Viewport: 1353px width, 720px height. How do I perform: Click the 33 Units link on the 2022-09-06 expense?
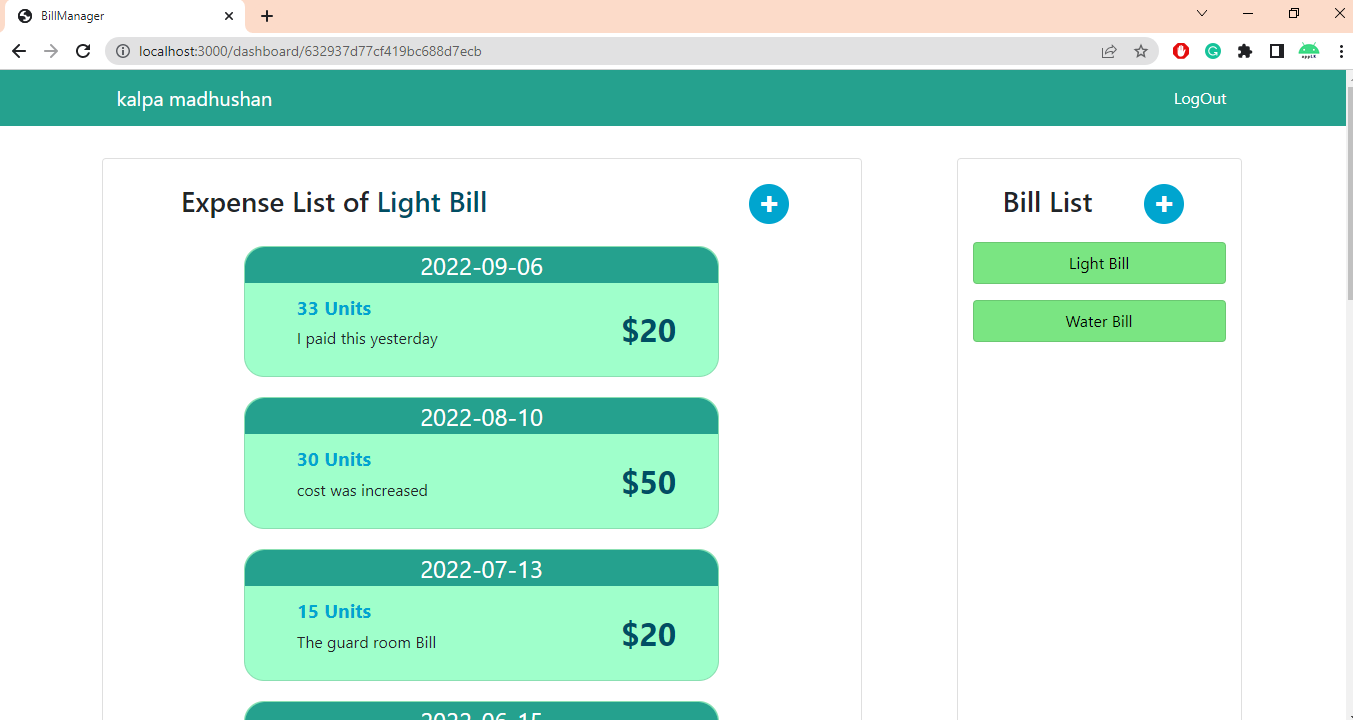pyautogui.click(x=334, y=308)
